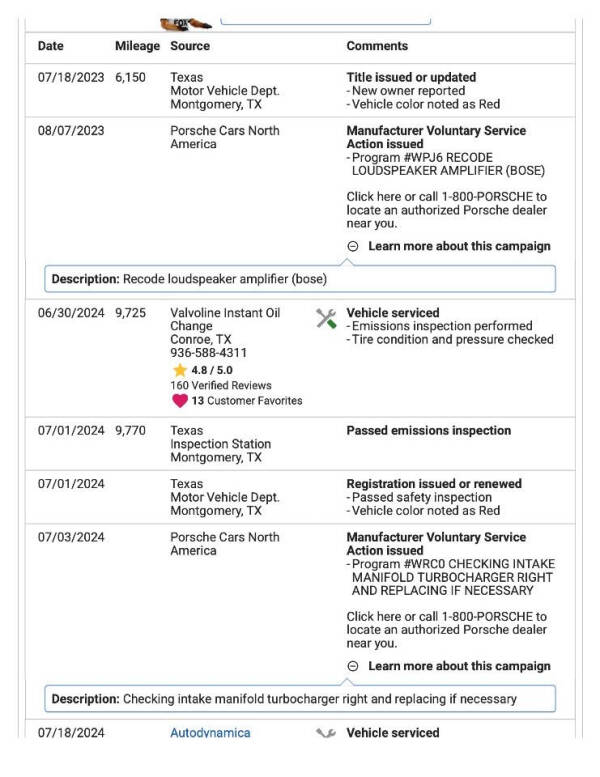Collapse the WPJ6 loudspeaker campaign details
The height and width of the screenshot is (777, 600).
click(x=352, y=246)
